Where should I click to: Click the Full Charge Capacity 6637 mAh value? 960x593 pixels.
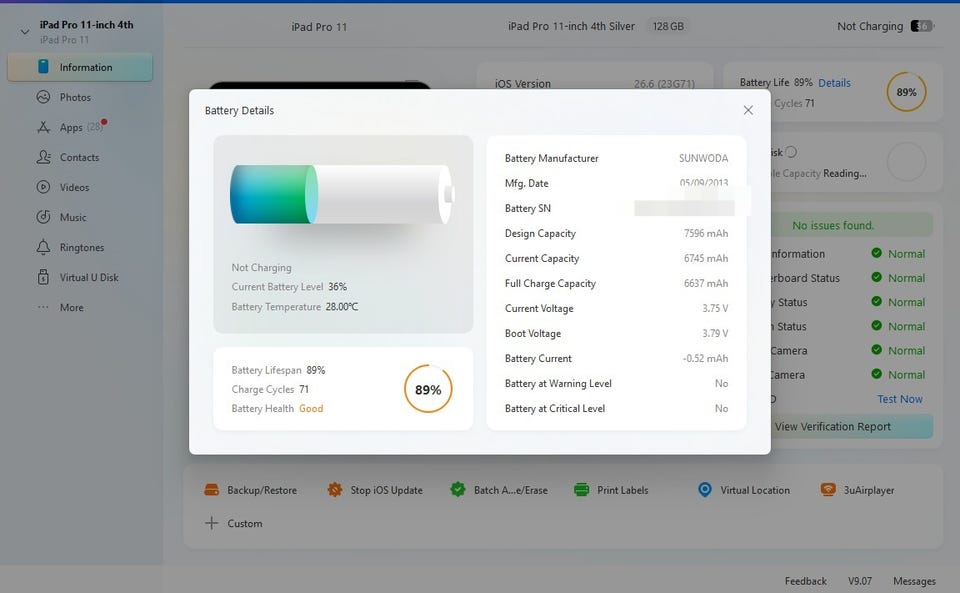[706, 283]
